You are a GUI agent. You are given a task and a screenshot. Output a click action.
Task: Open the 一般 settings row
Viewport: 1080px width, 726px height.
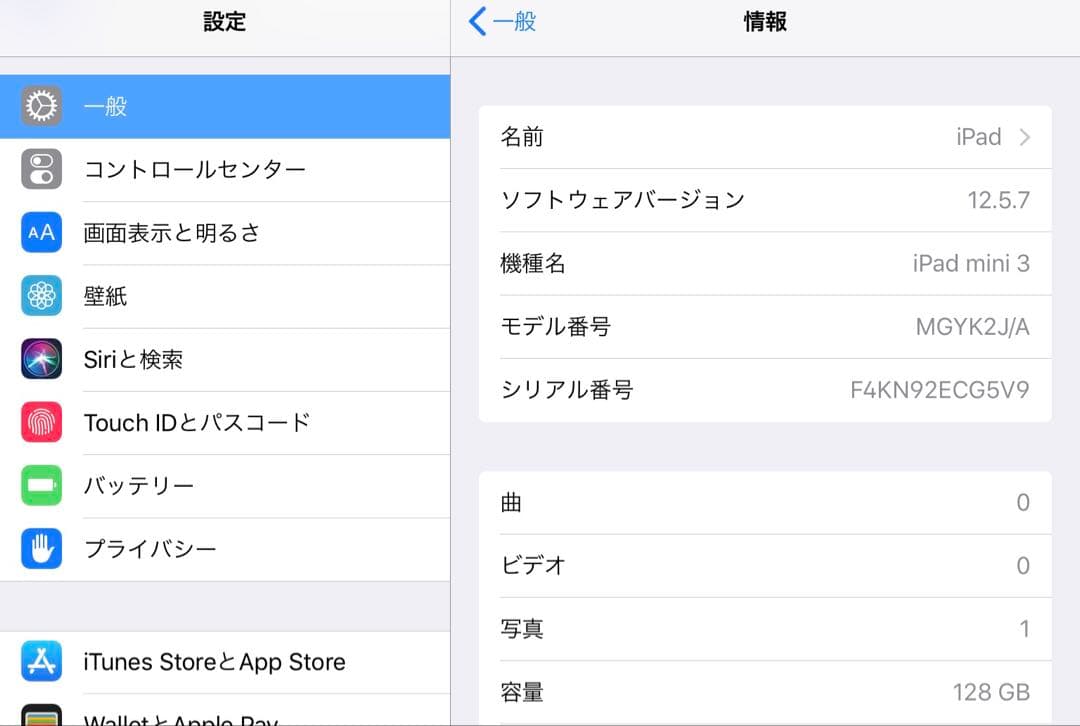coord(225,107)
